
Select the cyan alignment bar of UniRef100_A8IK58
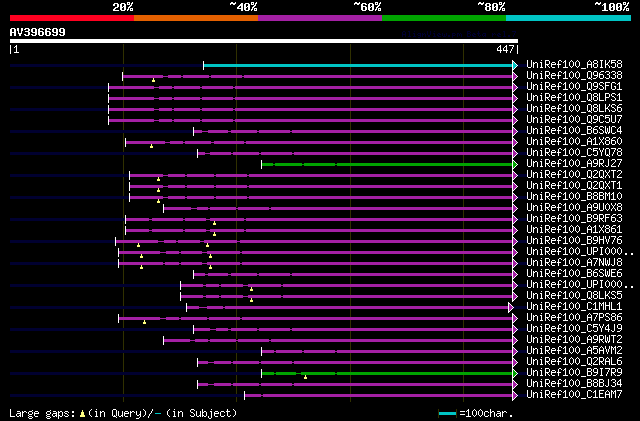[358, 65]
